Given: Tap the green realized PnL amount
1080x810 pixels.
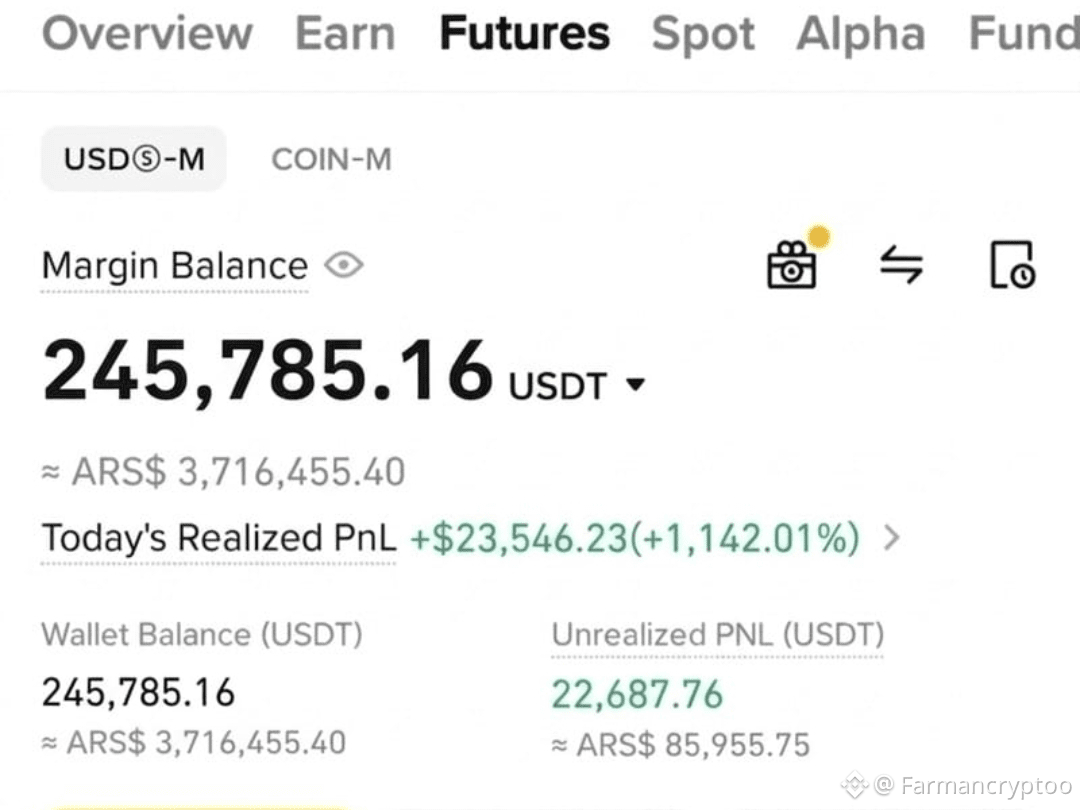Looking at the screenshot, I should (x=635, y=538).
